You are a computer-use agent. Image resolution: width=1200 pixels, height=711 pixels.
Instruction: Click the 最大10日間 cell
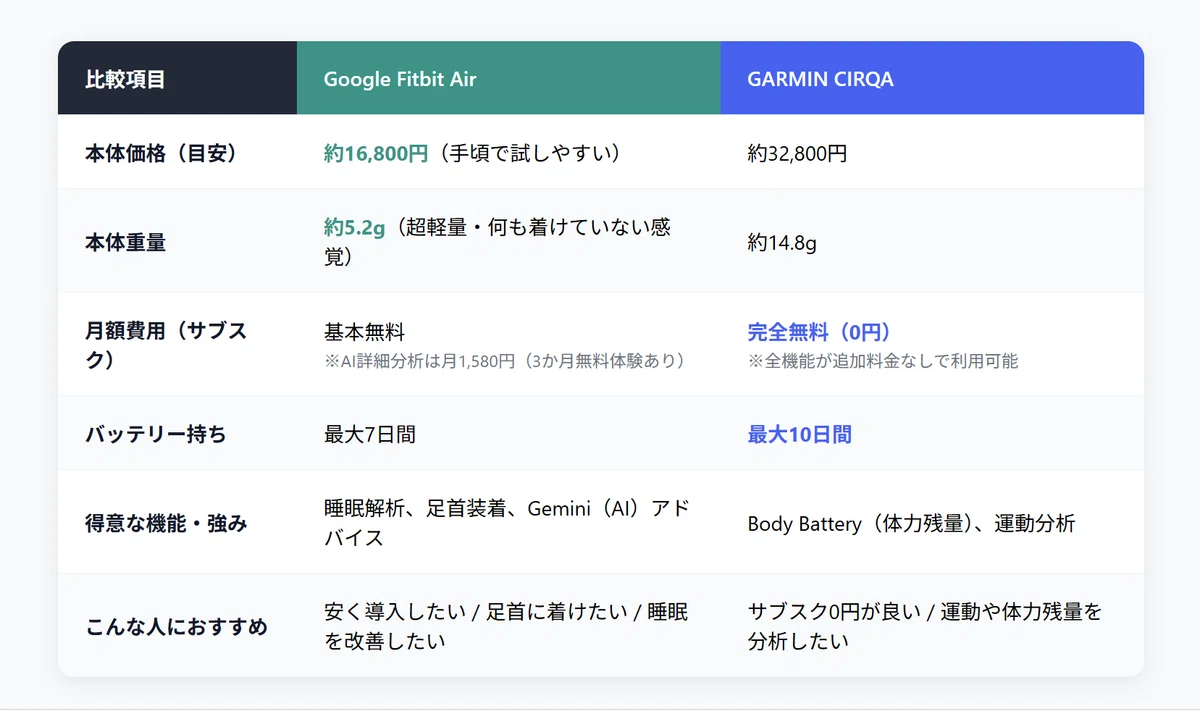pyautogui.click(x=932, y=434)
